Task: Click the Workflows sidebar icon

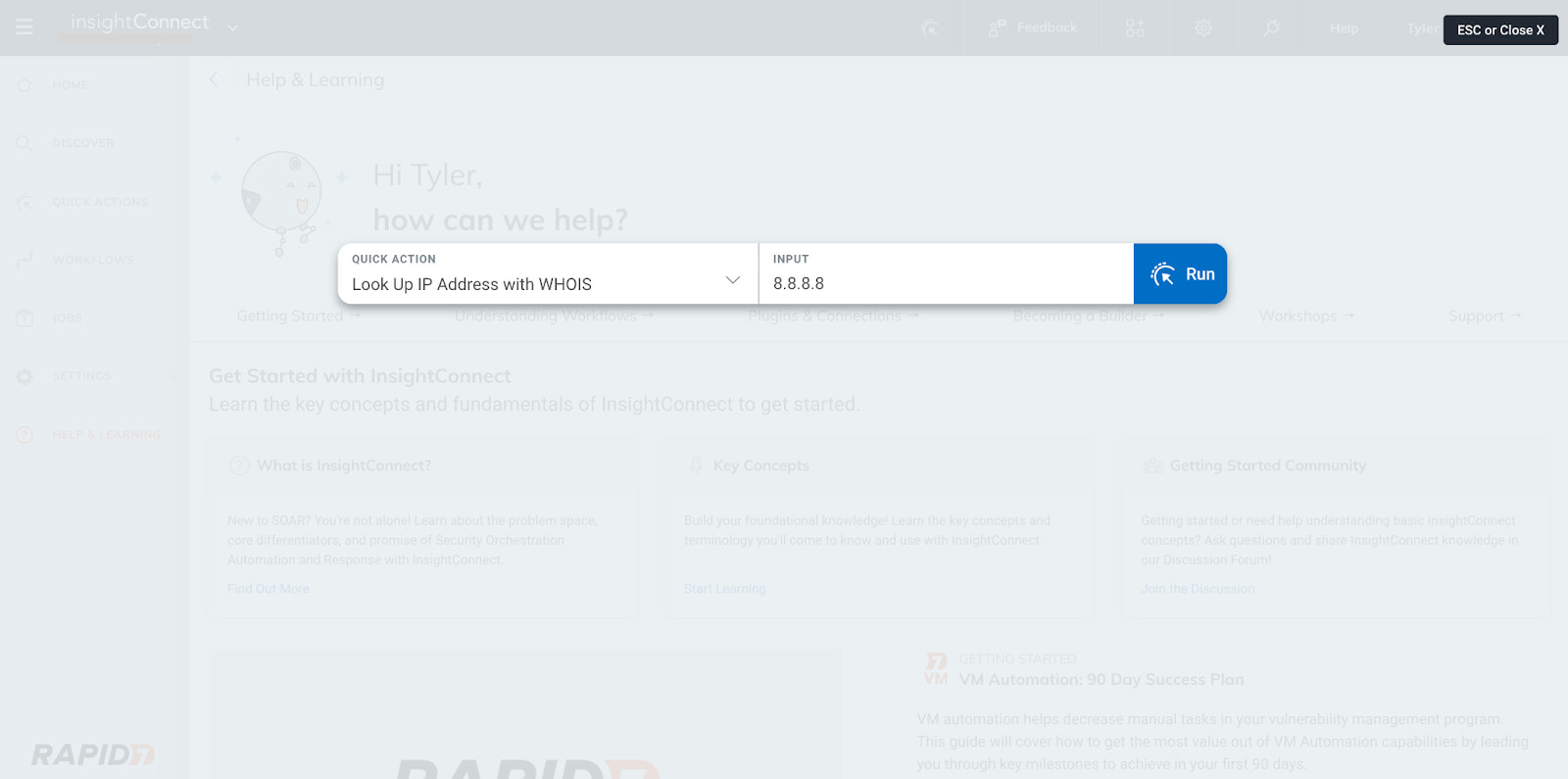Action: 24,260
